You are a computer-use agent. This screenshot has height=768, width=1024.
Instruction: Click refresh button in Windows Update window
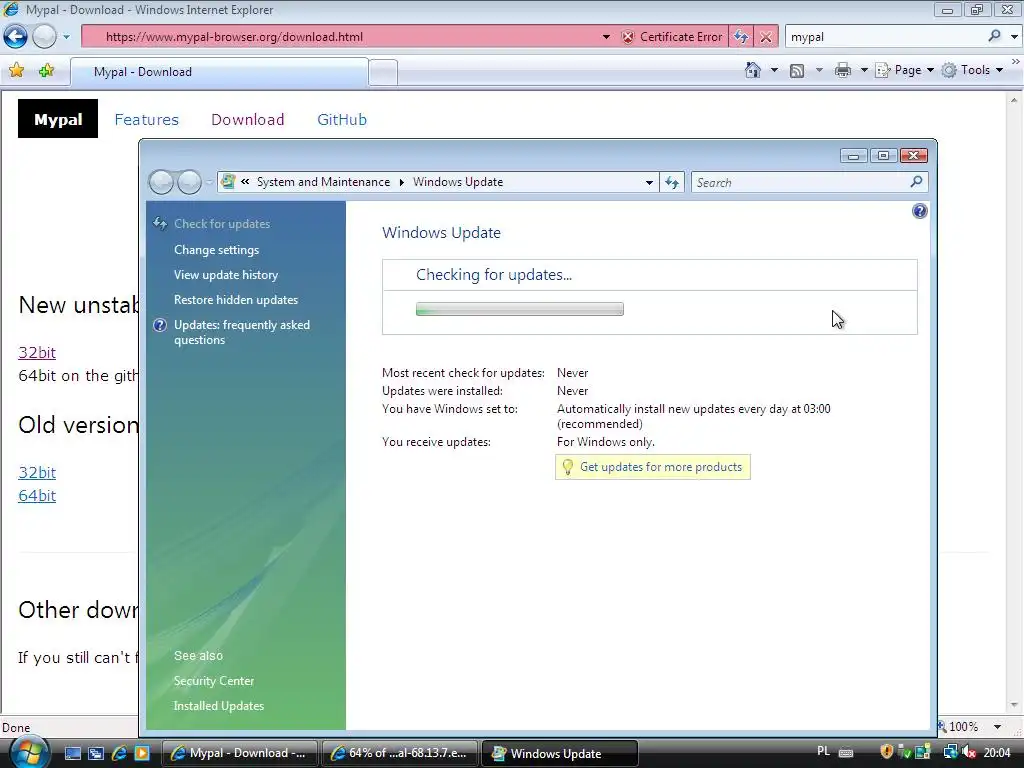[x=672, y=182]
